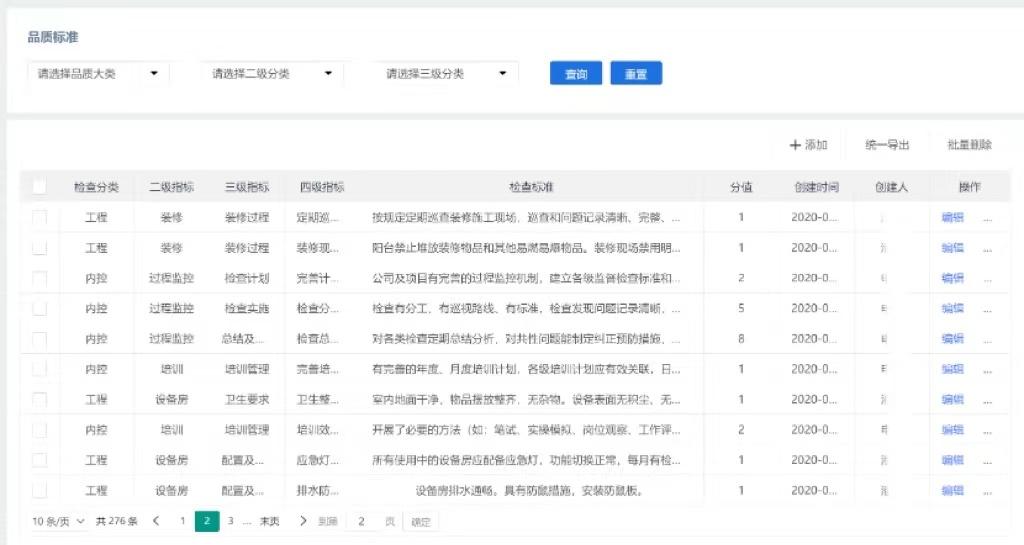This screenshot has height=545, width=1024.
Task: Click 编辑 for the 排水防 row
Action: [953, 490]
